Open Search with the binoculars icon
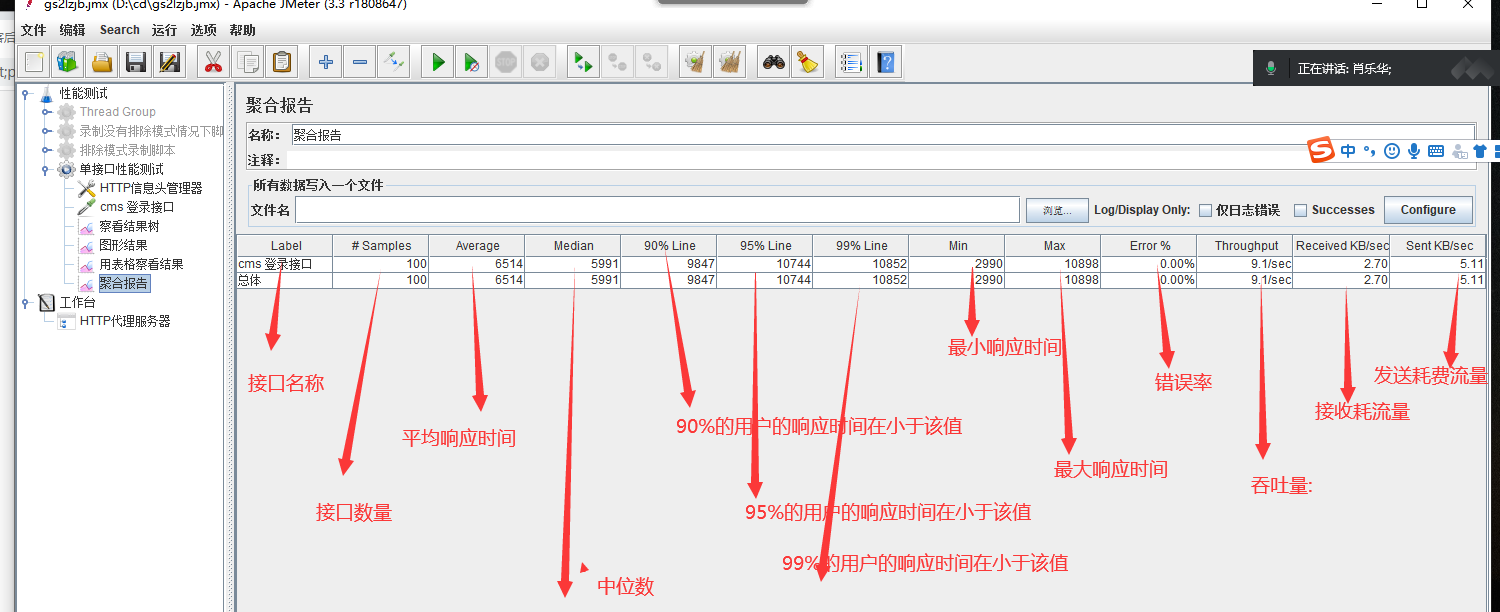 tap(773, 62)
